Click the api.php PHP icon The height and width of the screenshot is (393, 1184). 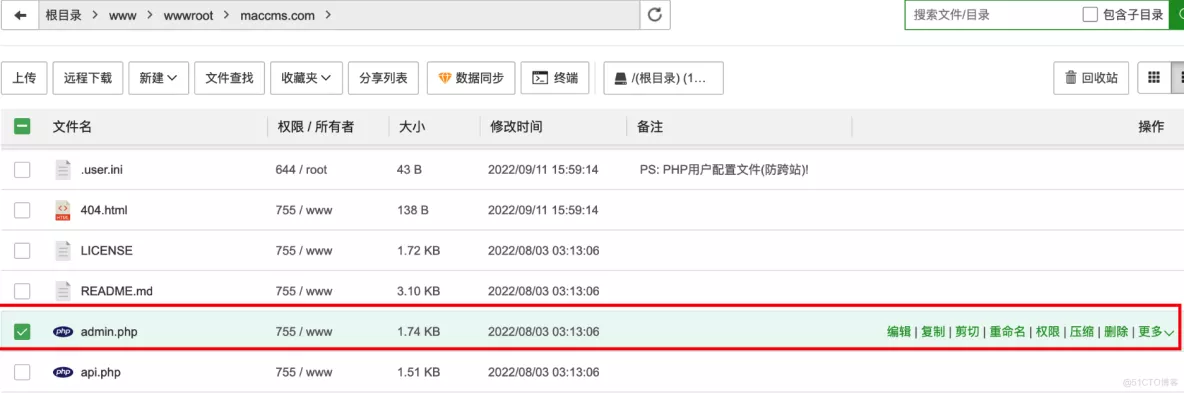(x=63, y=372)
